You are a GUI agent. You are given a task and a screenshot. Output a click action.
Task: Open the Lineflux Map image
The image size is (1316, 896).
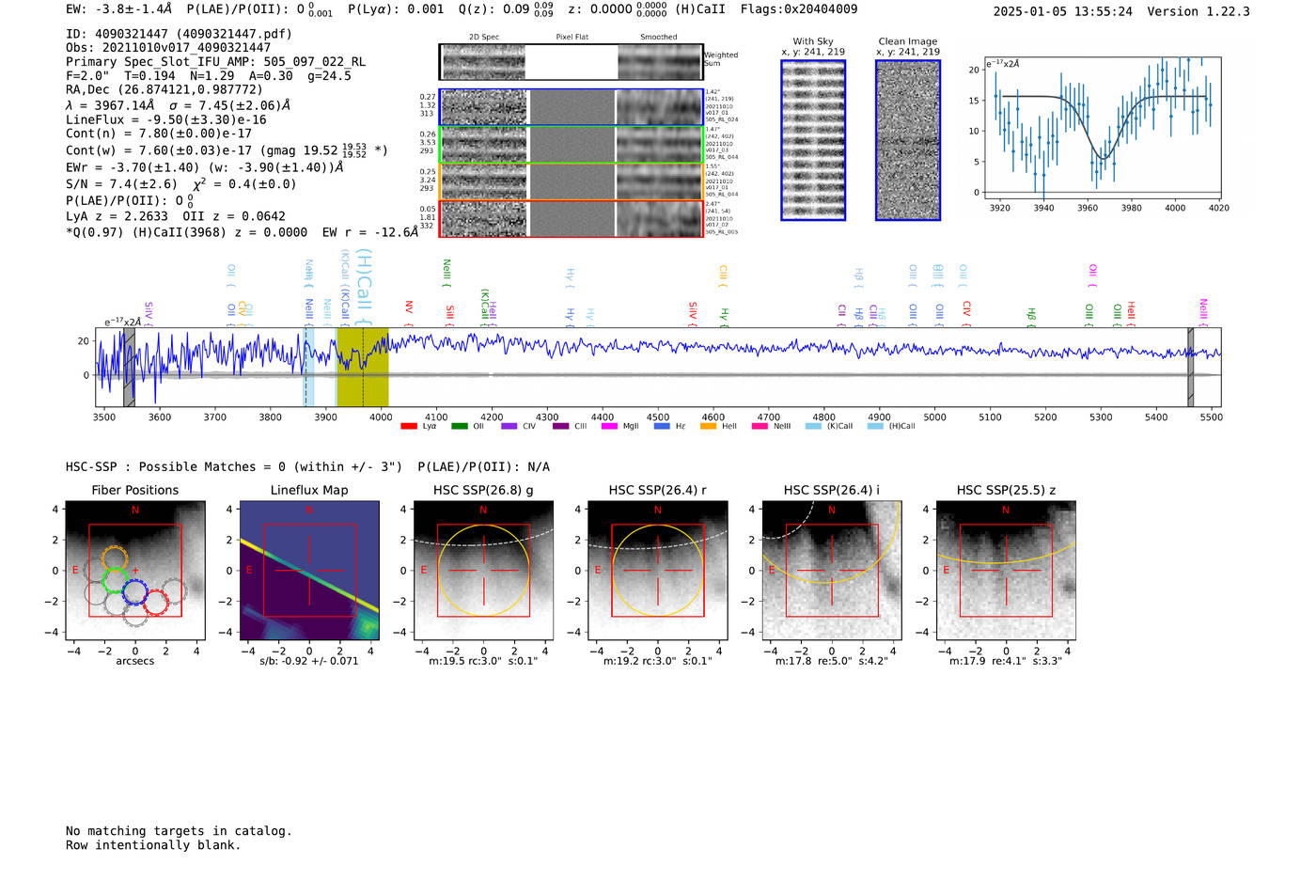point(309,571)
